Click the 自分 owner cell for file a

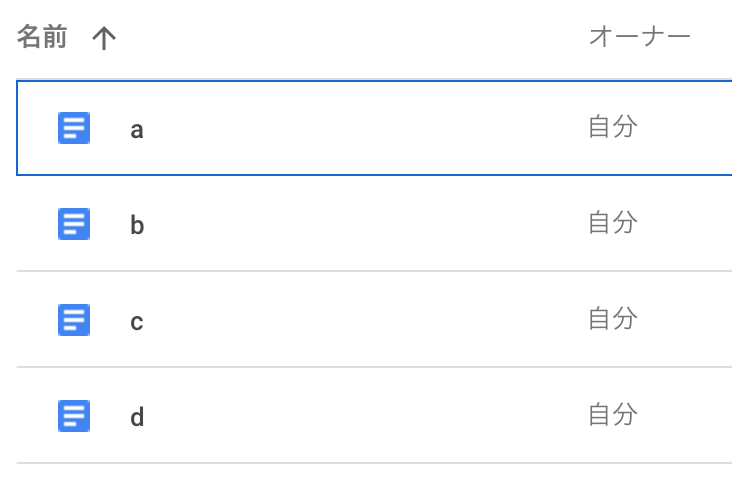tap(612, 127)
